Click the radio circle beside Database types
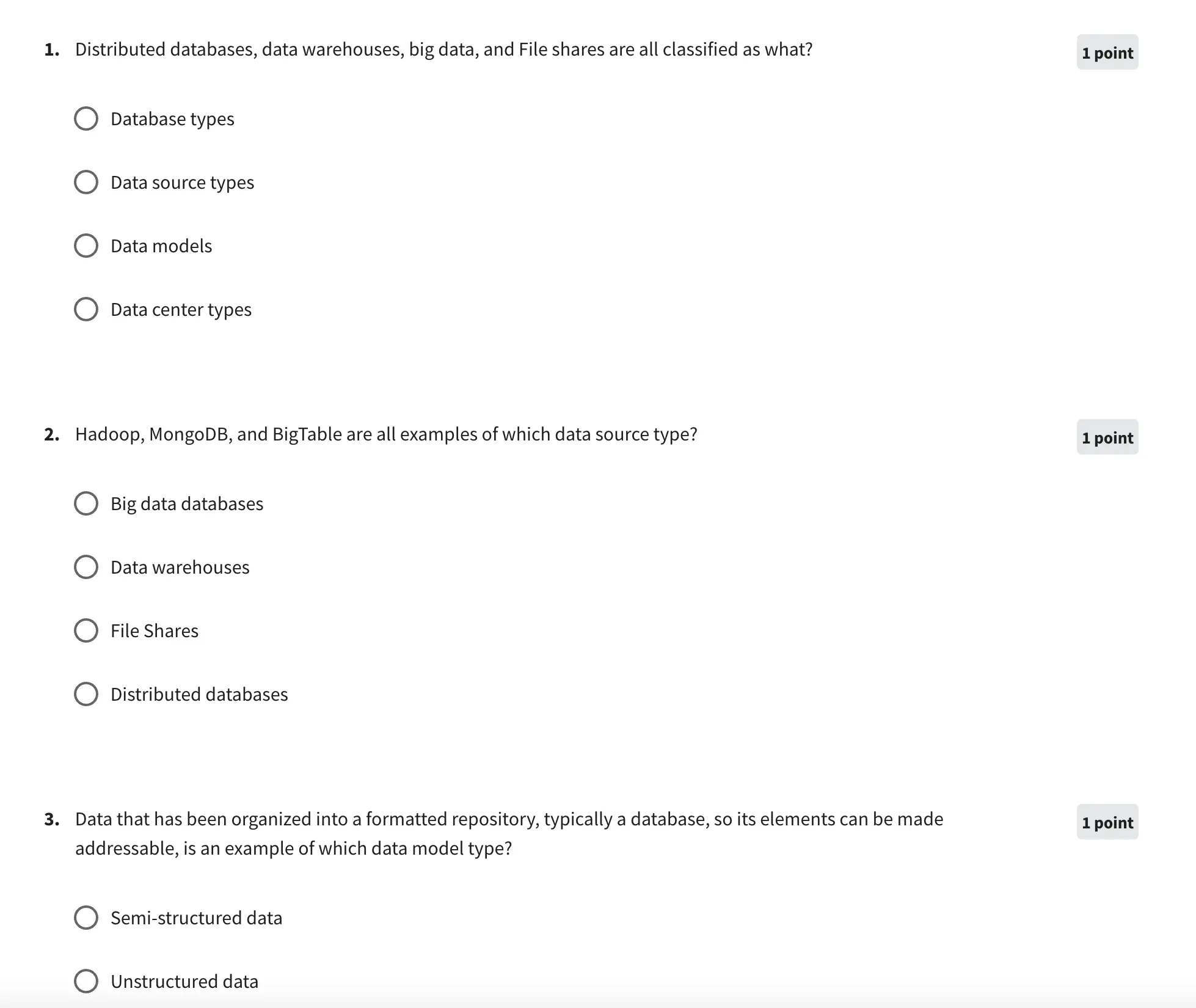Screen dimensions: 1196x1008 pos(86,119)
